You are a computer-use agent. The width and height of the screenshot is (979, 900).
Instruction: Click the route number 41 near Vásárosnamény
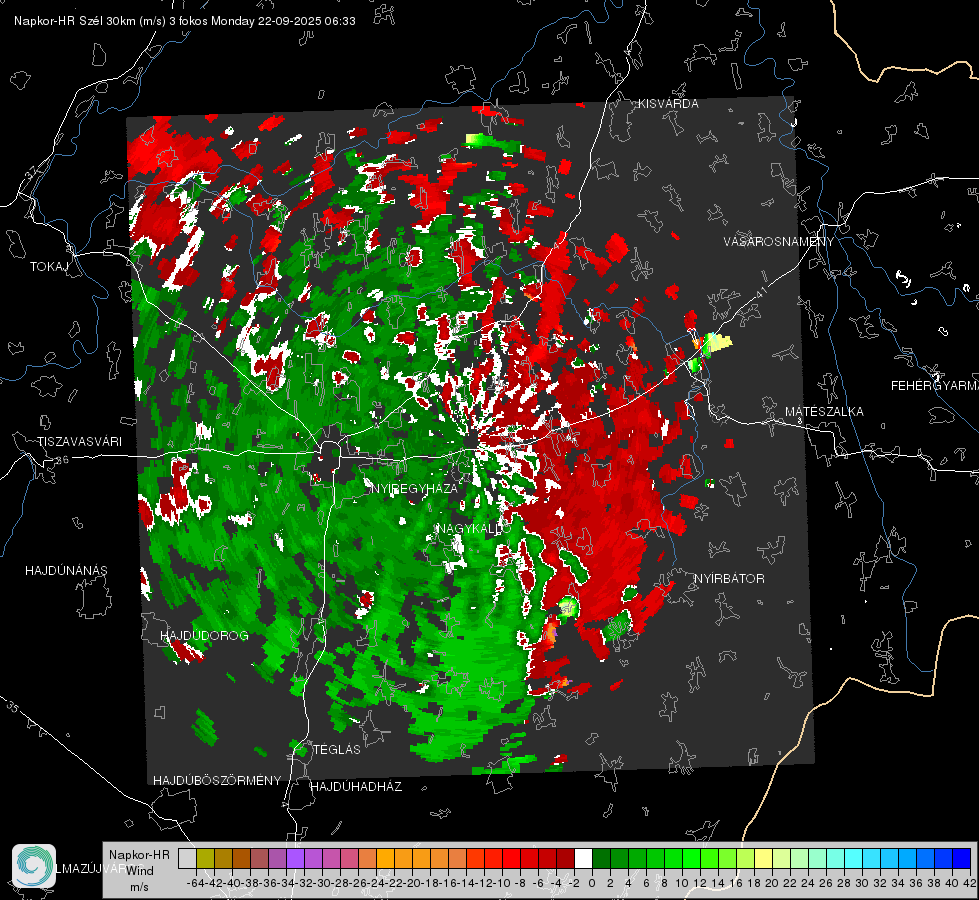pyautogui.click(x=761, y=292)
